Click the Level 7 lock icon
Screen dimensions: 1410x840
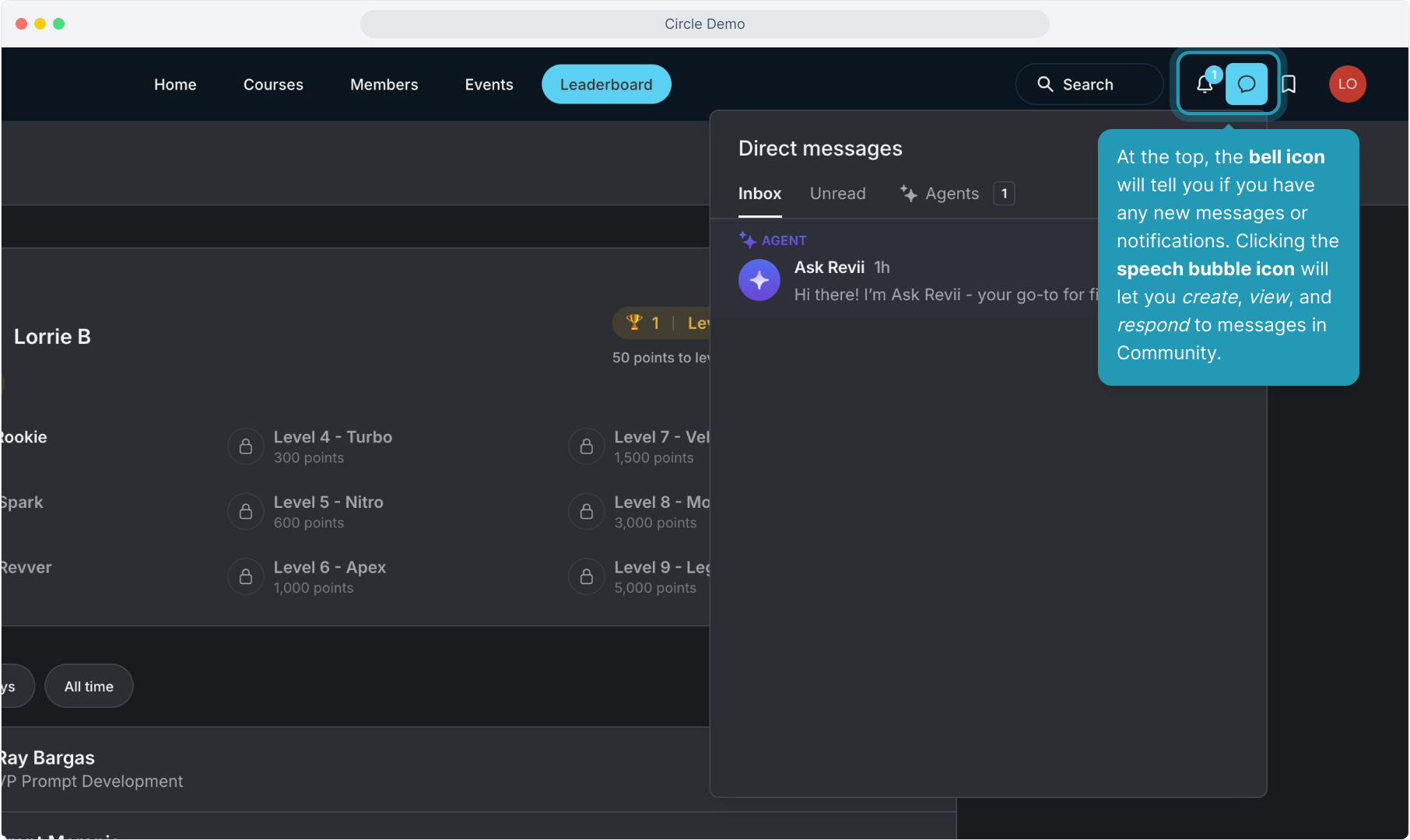click(x=587, y=446)
